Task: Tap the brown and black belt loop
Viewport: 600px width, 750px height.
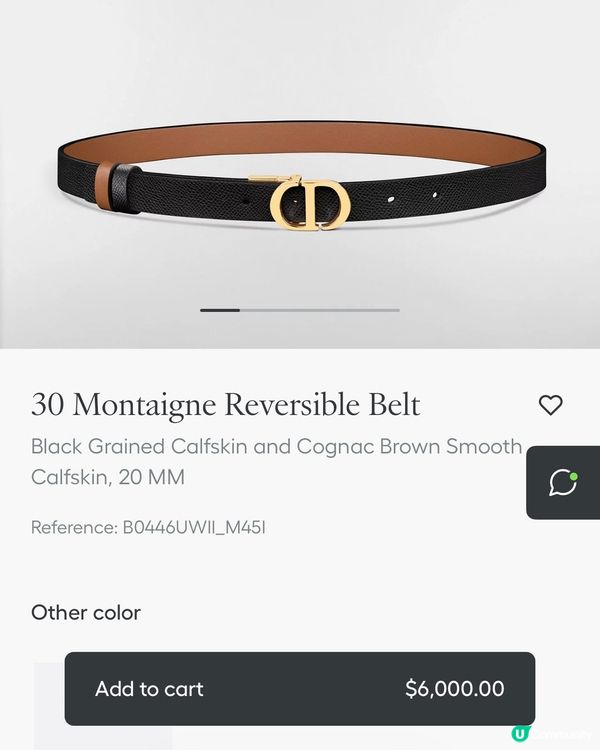Action: [119, 187]
